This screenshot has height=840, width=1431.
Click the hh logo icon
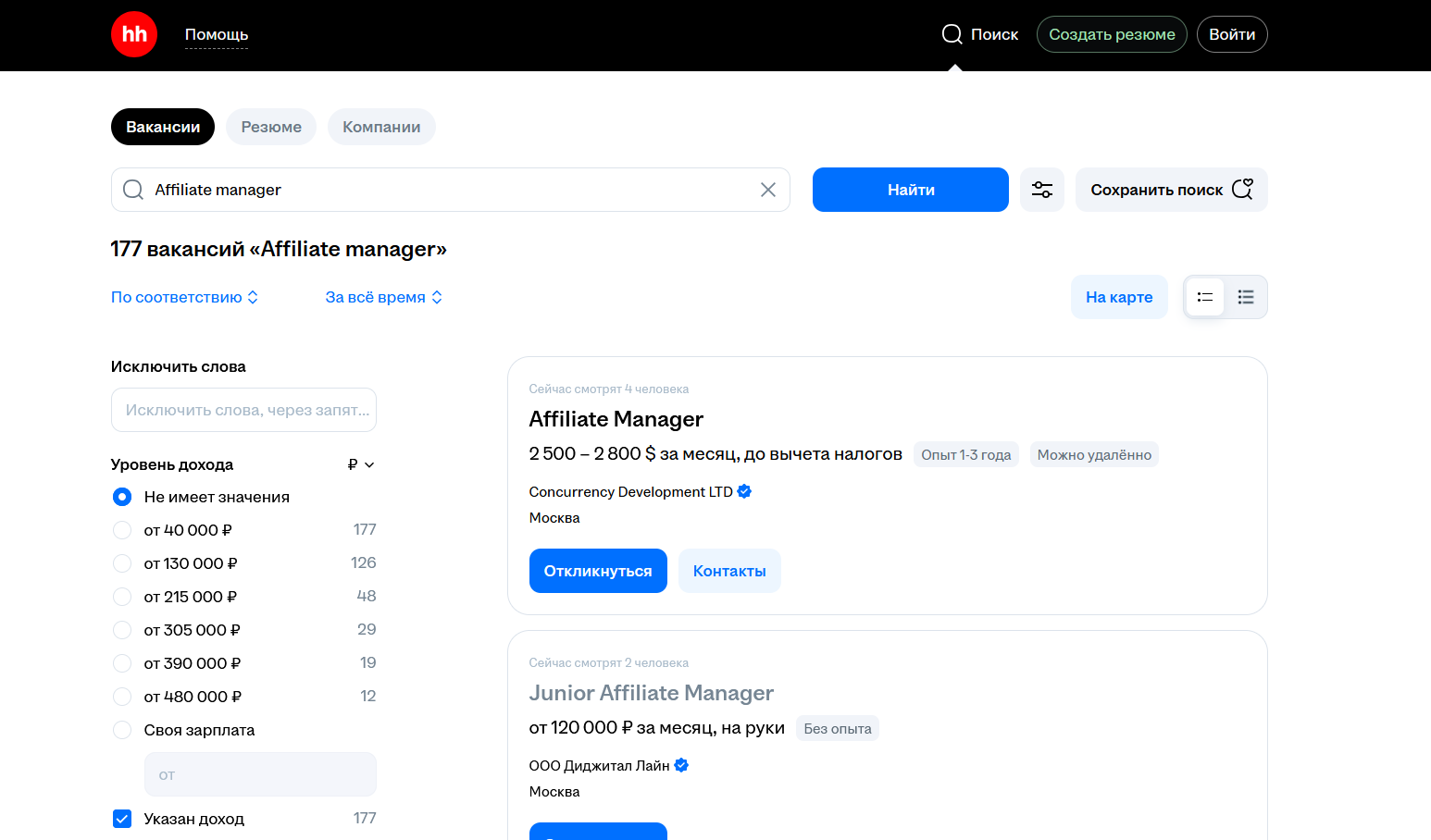coord(134,34)
